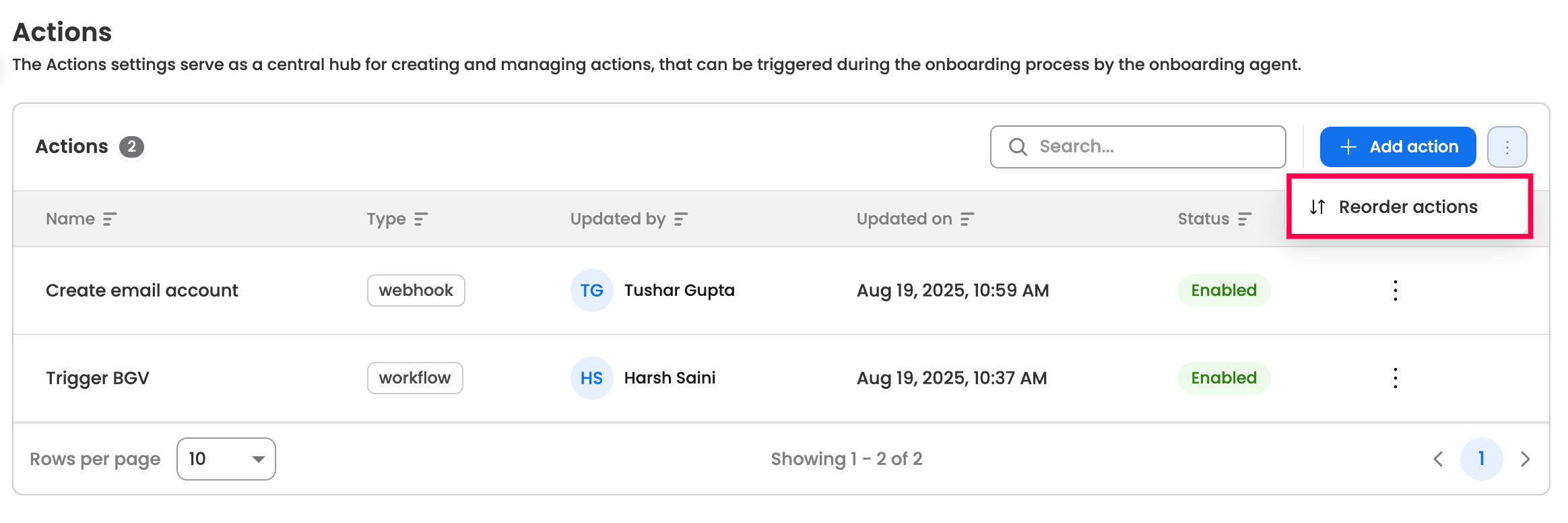Click the TG avatar for Tushar Gupta
This screenshot has width=1568, height=523.
591,290
